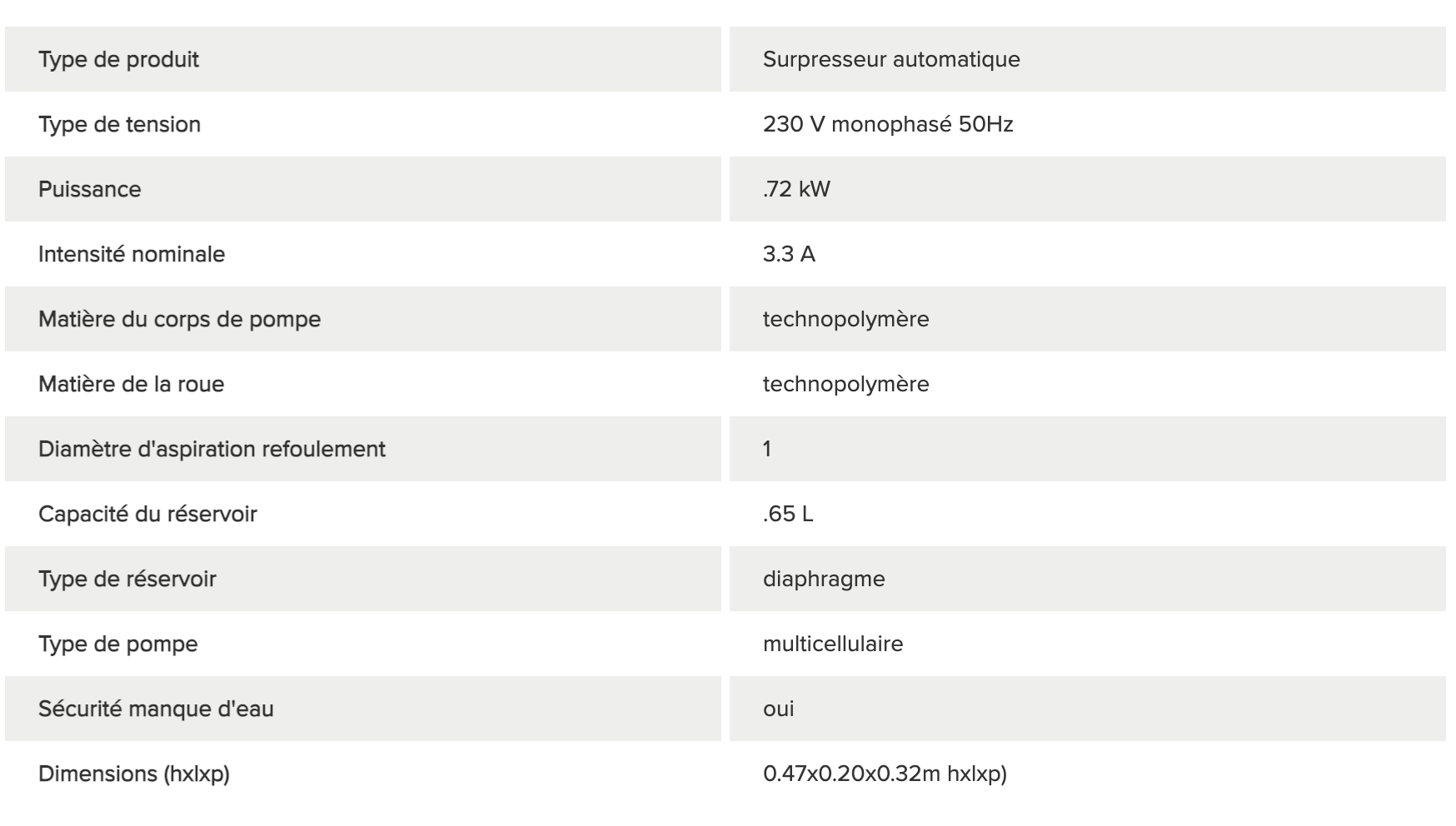The image size is (1456, 826).
Task: Click the "Type de produit" label
Action: click(x=118, y=59)
